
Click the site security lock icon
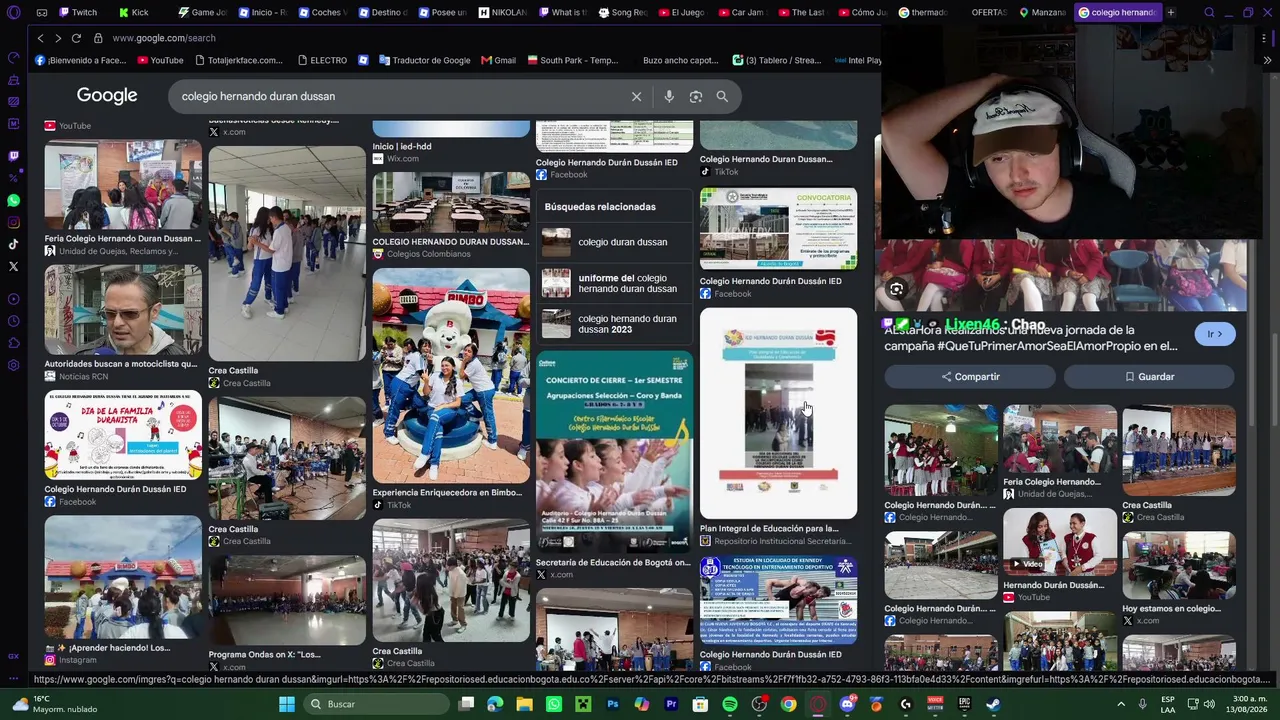click(x=98, y=38)
